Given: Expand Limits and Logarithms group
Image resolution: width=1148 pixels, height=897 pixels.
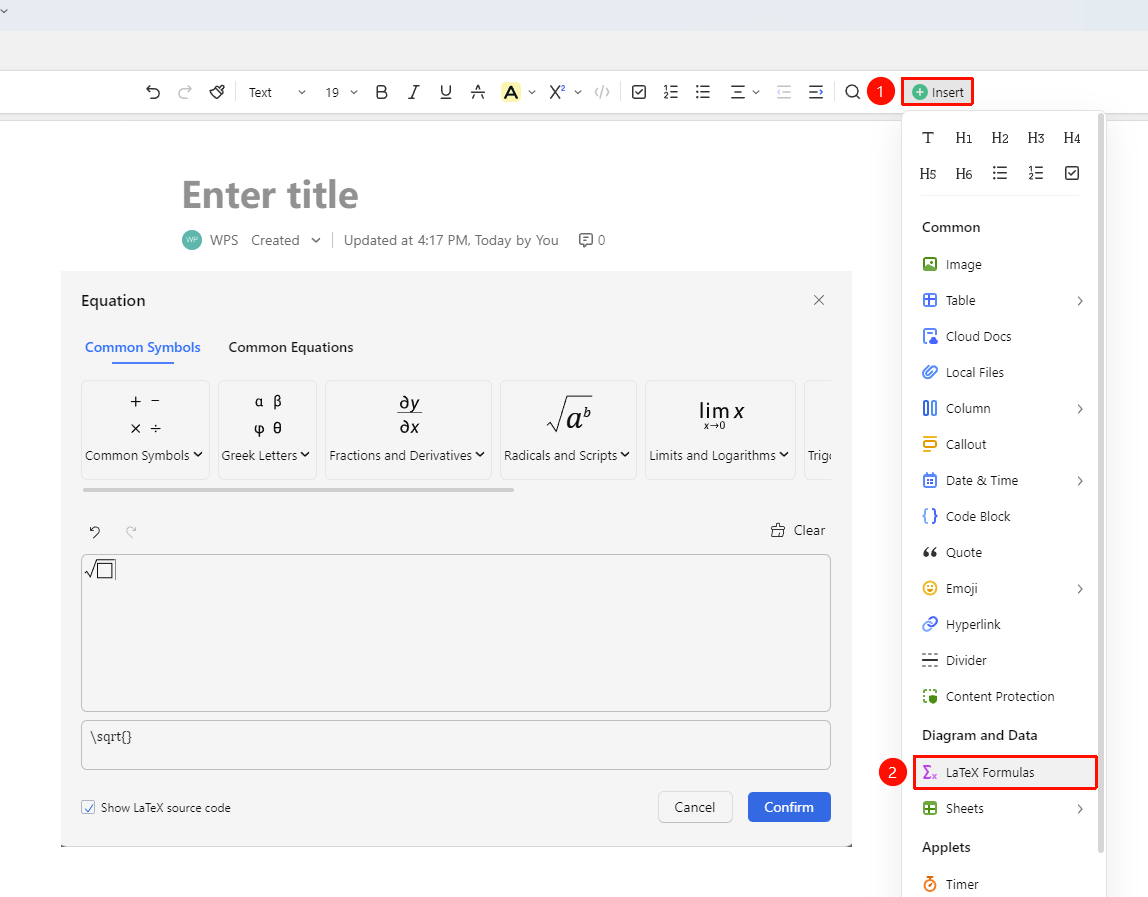Looking at the screenshot, I should 720,430.
